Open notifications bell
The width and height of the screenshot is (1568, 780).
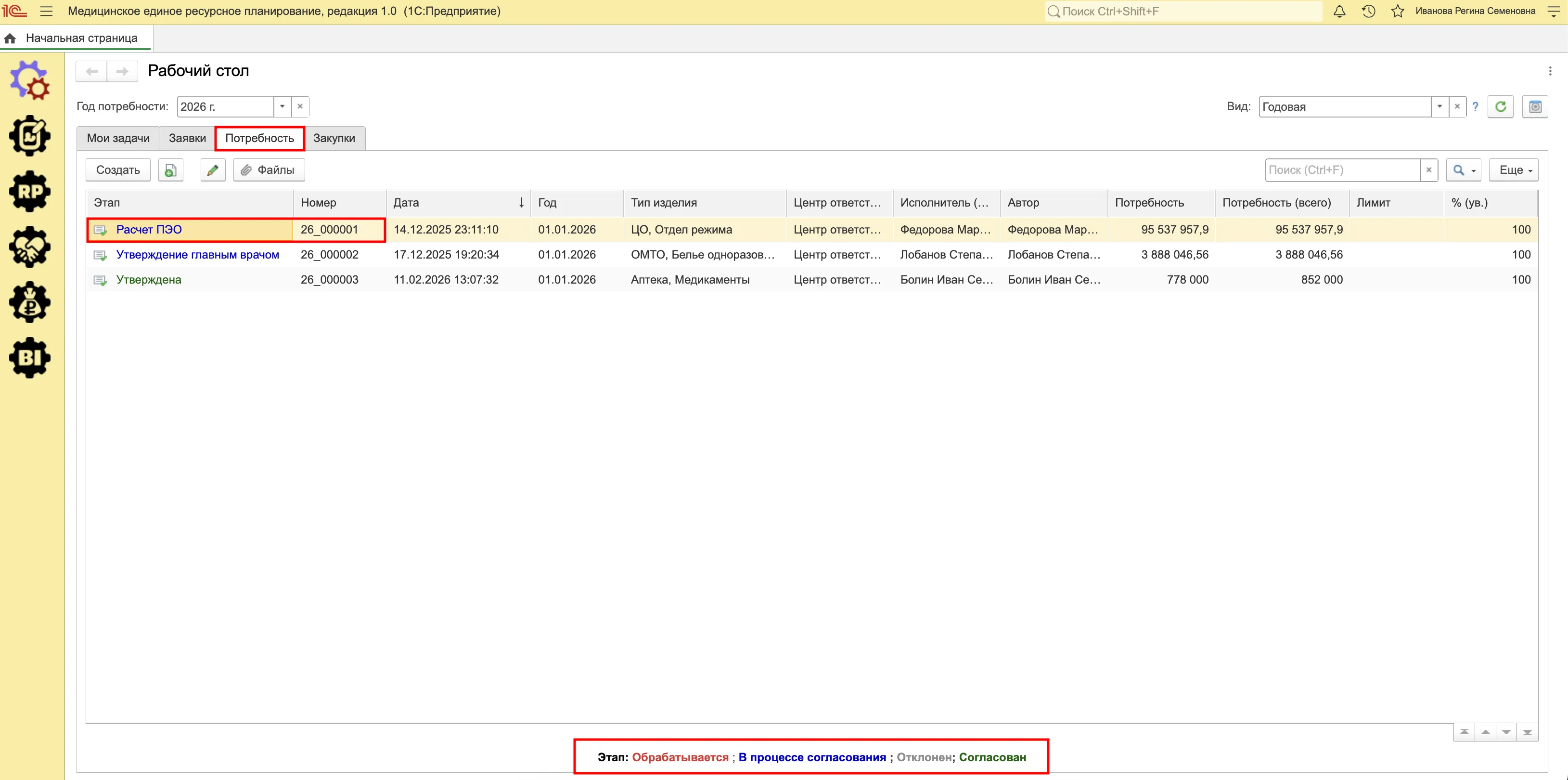1339,11
